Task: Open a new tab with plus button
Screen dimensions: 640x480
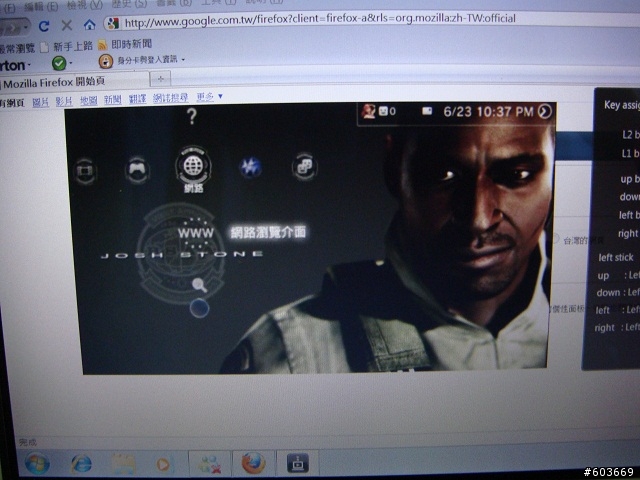Action: (x=160, y=78)
